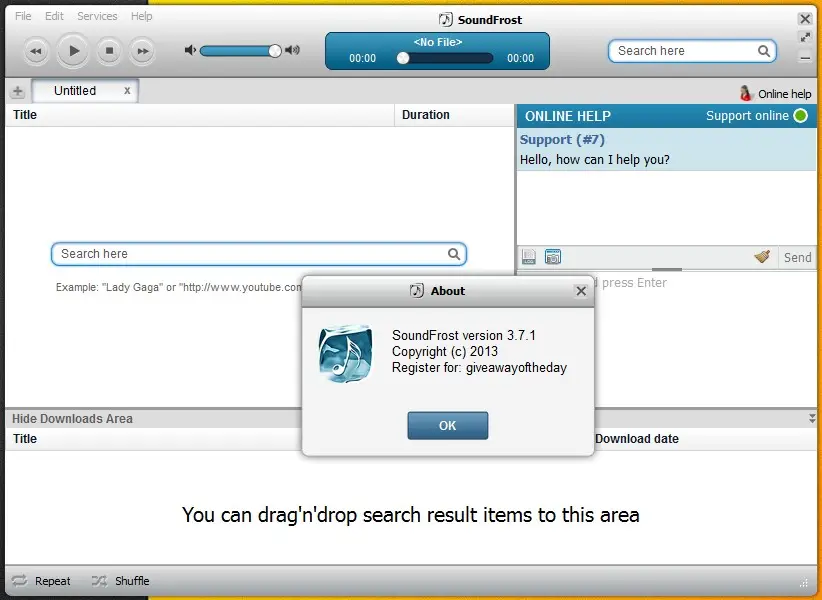Toggle Shuffle mode
This screenshot has height=600, width=822.
point(121,581)
